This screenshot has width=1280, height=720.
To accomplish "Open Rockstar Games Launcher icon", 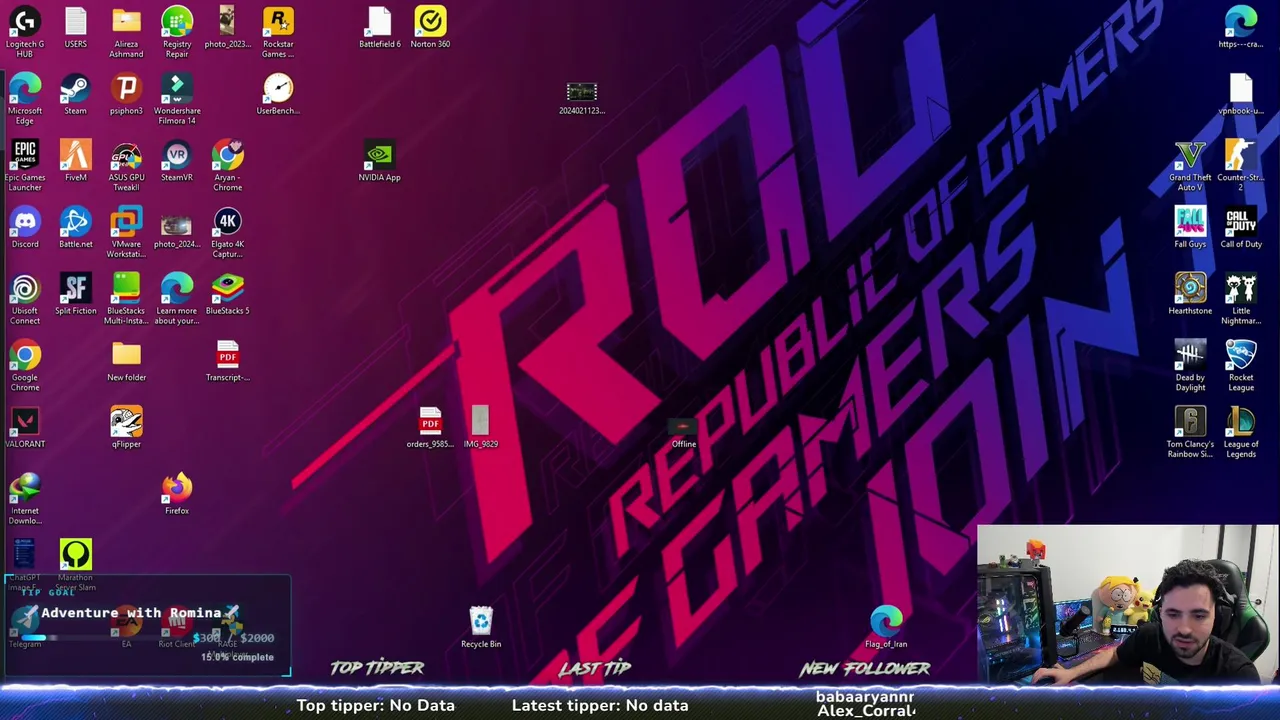I will (278, 31).
